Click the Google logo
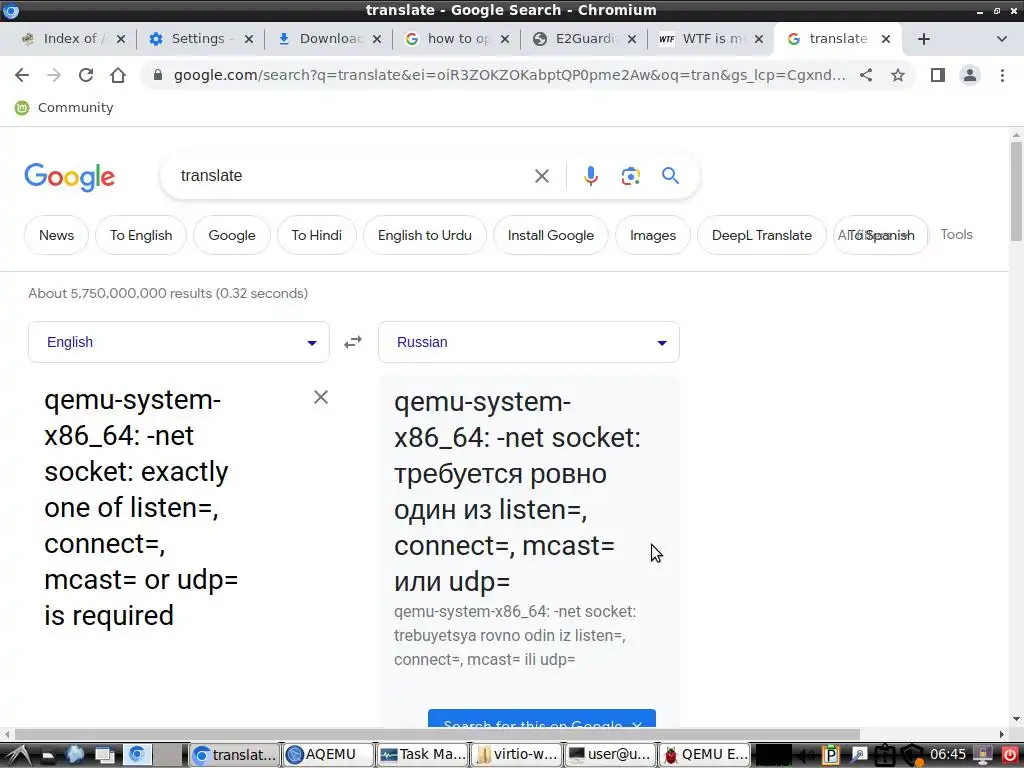This screenshot has height=768, width=1024. pyautogui.click(x=69, y=177)
